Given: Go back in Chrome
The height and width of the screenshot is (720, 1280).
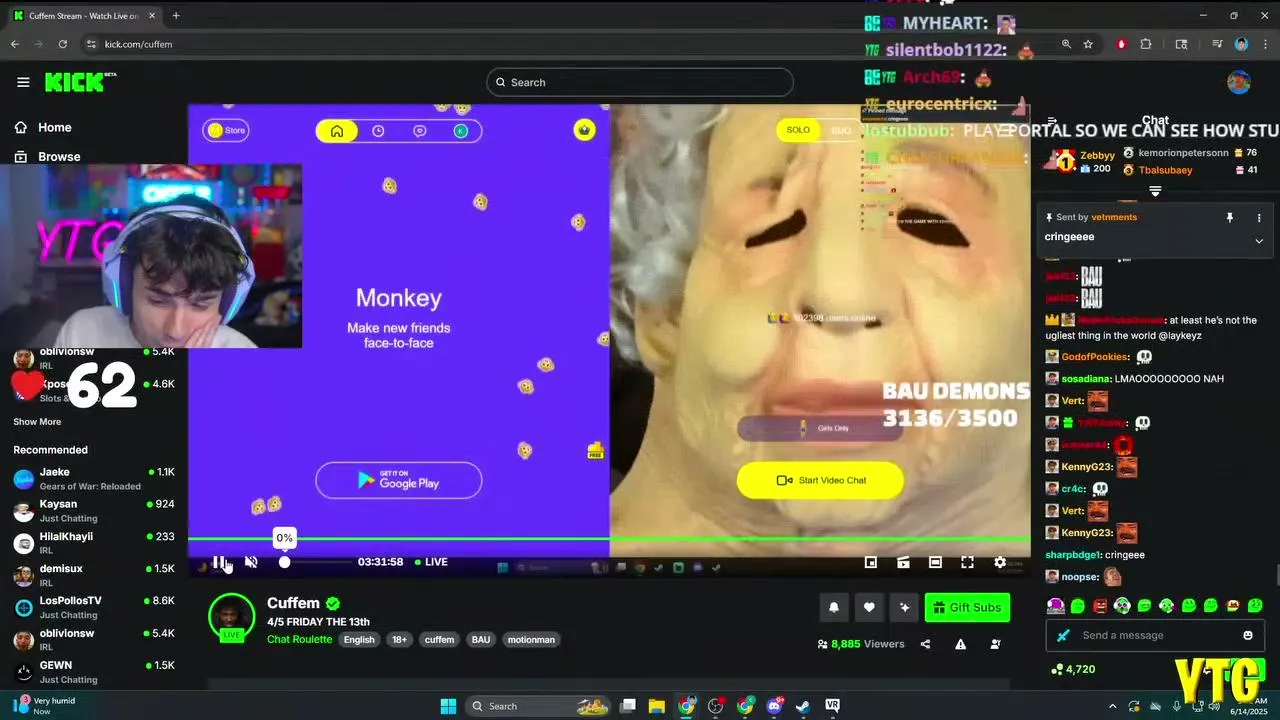Looking at the screenshot, I should point(15,44).
